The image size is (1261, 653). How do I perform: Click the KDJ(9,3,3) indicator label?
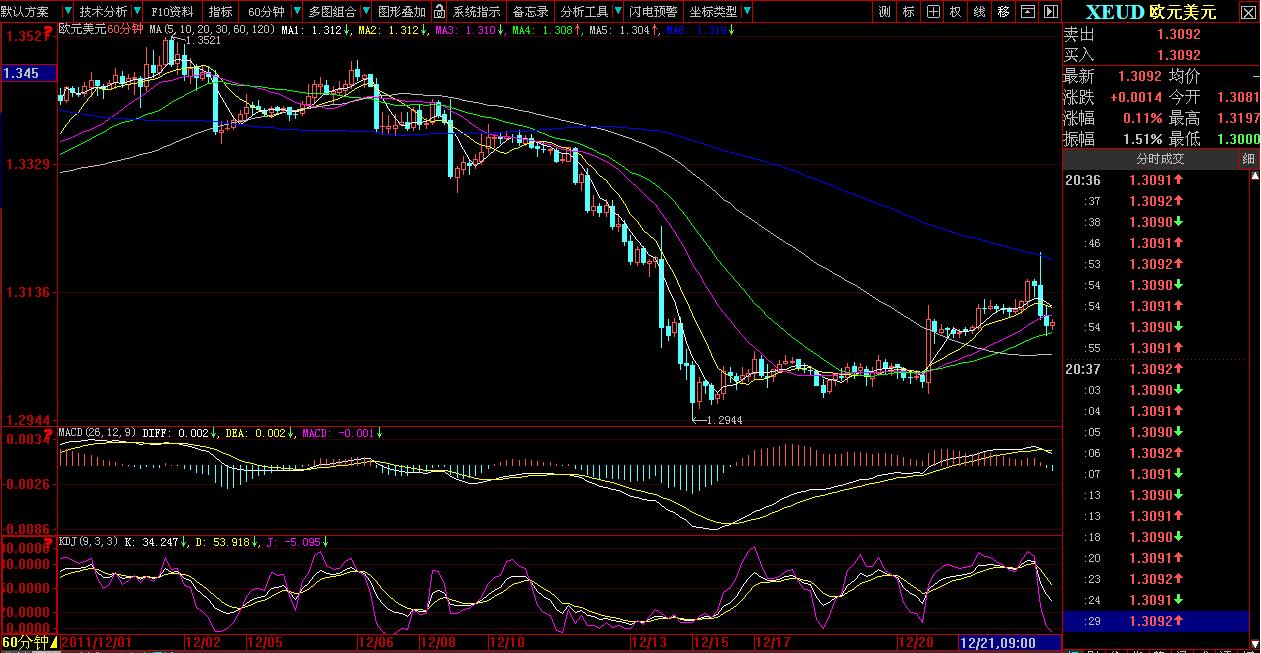tap(88, 541)
